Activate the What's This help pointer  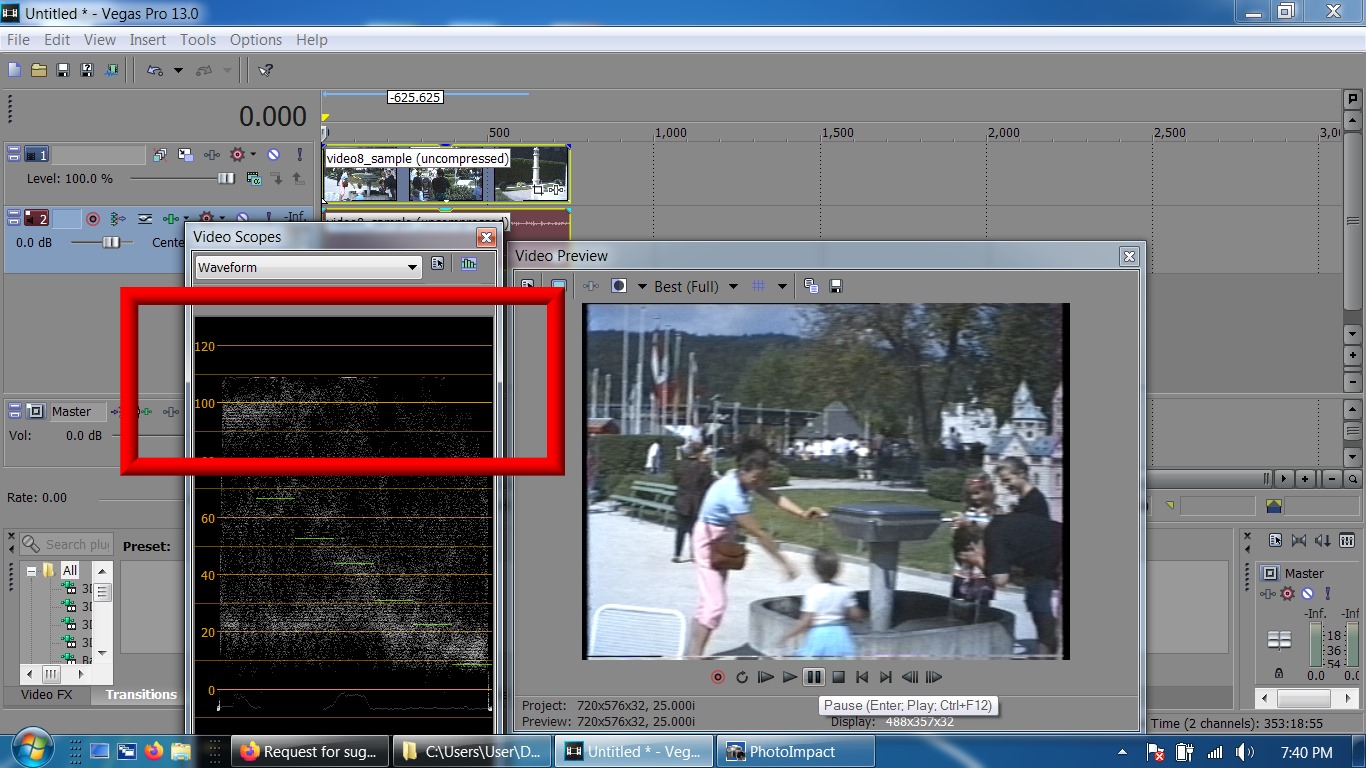point(265,70)
